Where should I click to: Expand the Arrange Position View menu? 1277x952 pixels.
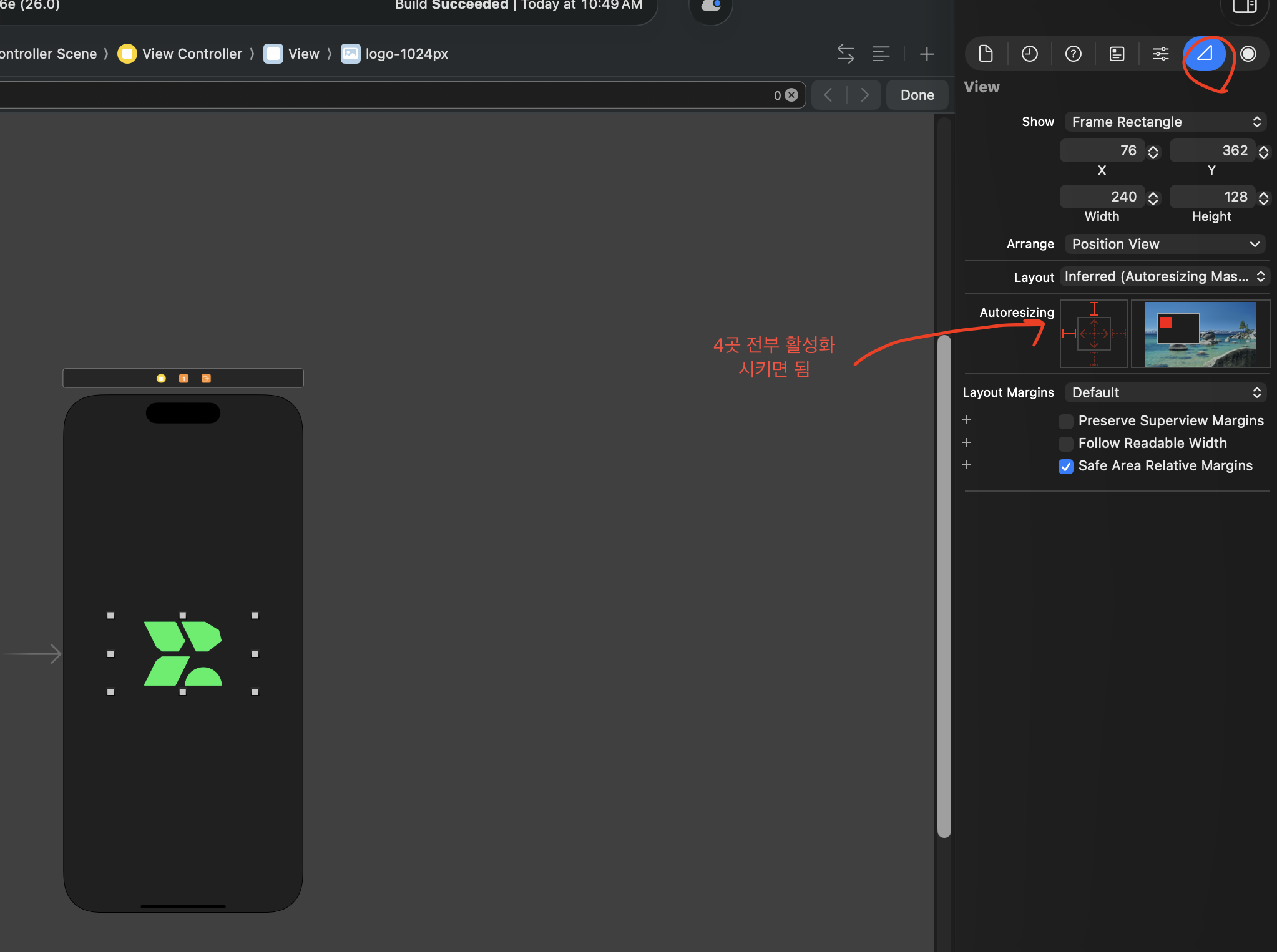point(1165,244)
